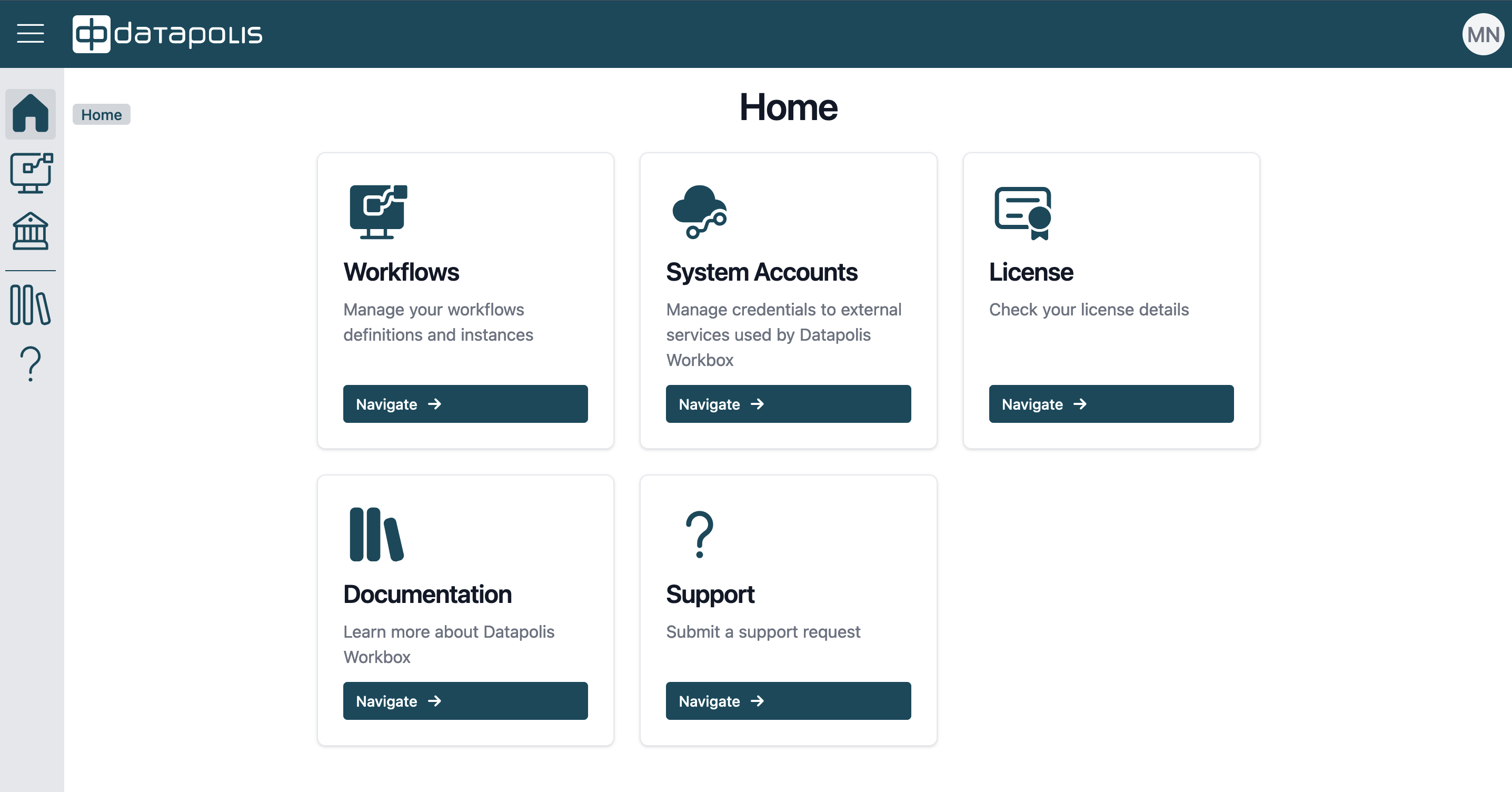Click the Support card question mark icon
The height and width of the screenshot is (792, 1512).
click(x=699, y=534)
